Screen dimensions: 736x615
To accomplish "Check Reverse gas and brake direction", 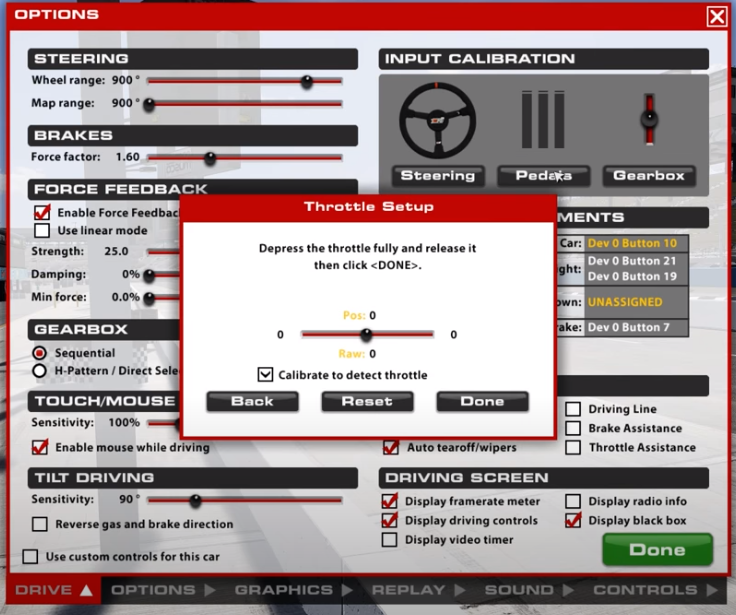I will (40, 524).
